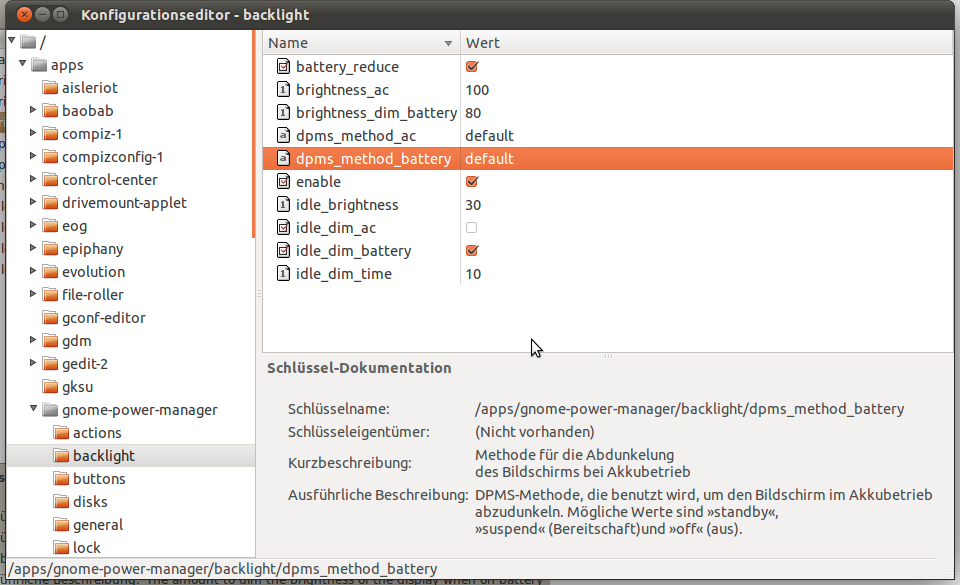
Task: Select the actions folder in the tree
Action: coord(97,433)
